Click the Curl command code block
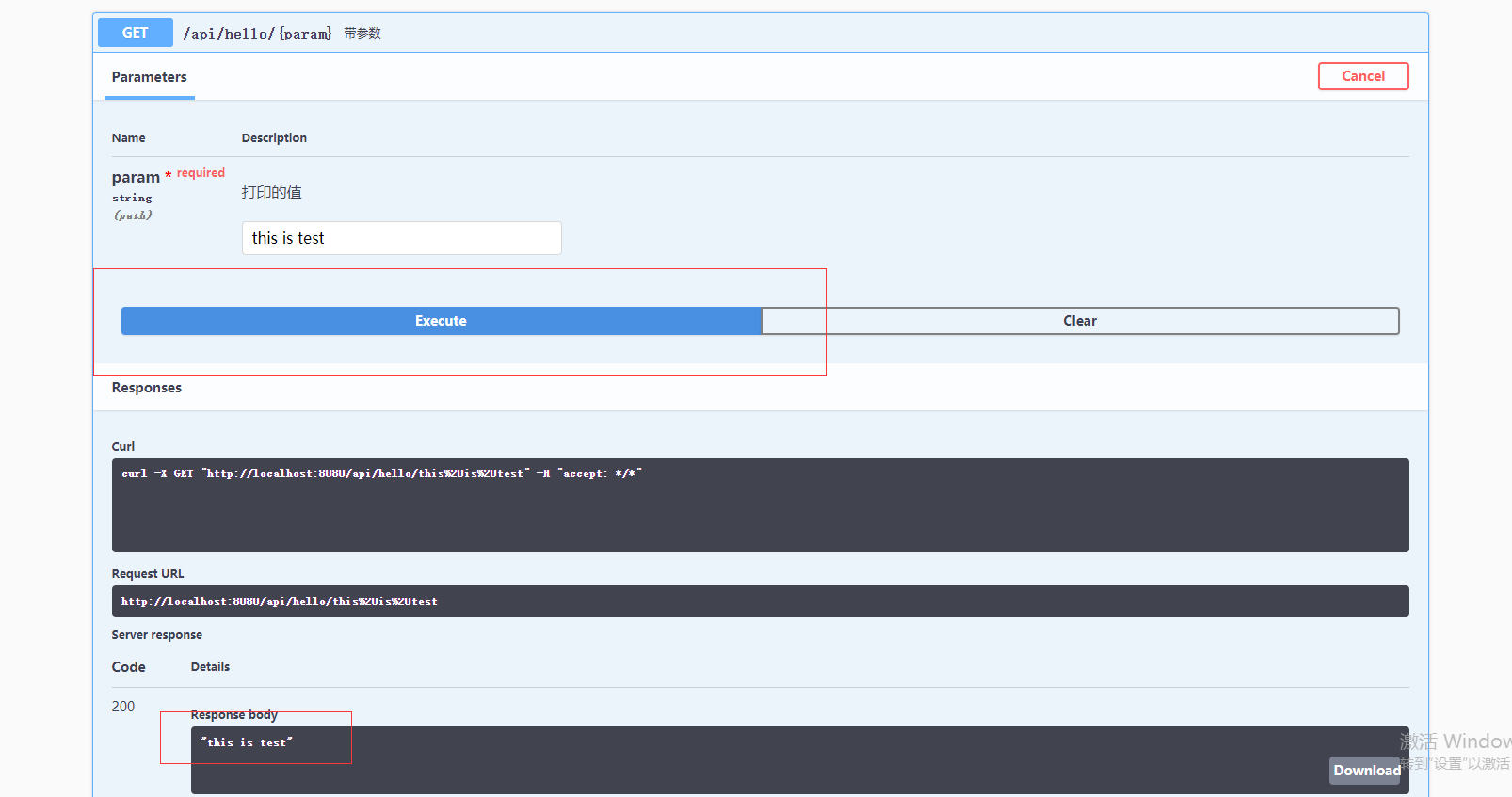Screen dimensions: 1512x797 point(760,505)
